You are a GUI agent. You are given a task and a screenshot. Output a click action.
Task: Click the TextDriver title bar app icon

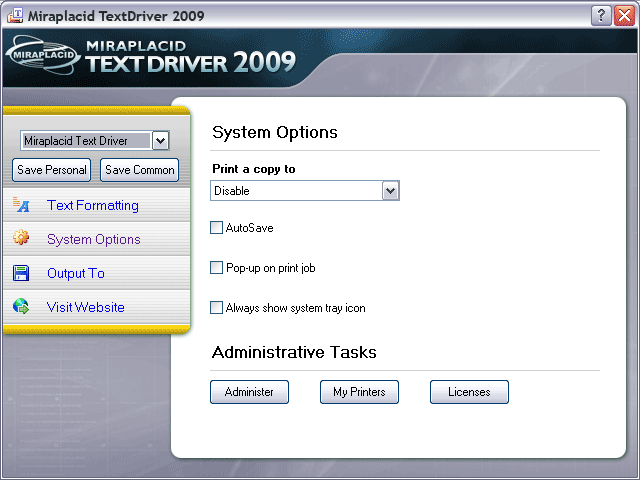pyautogui.click(x=15, y=16)
